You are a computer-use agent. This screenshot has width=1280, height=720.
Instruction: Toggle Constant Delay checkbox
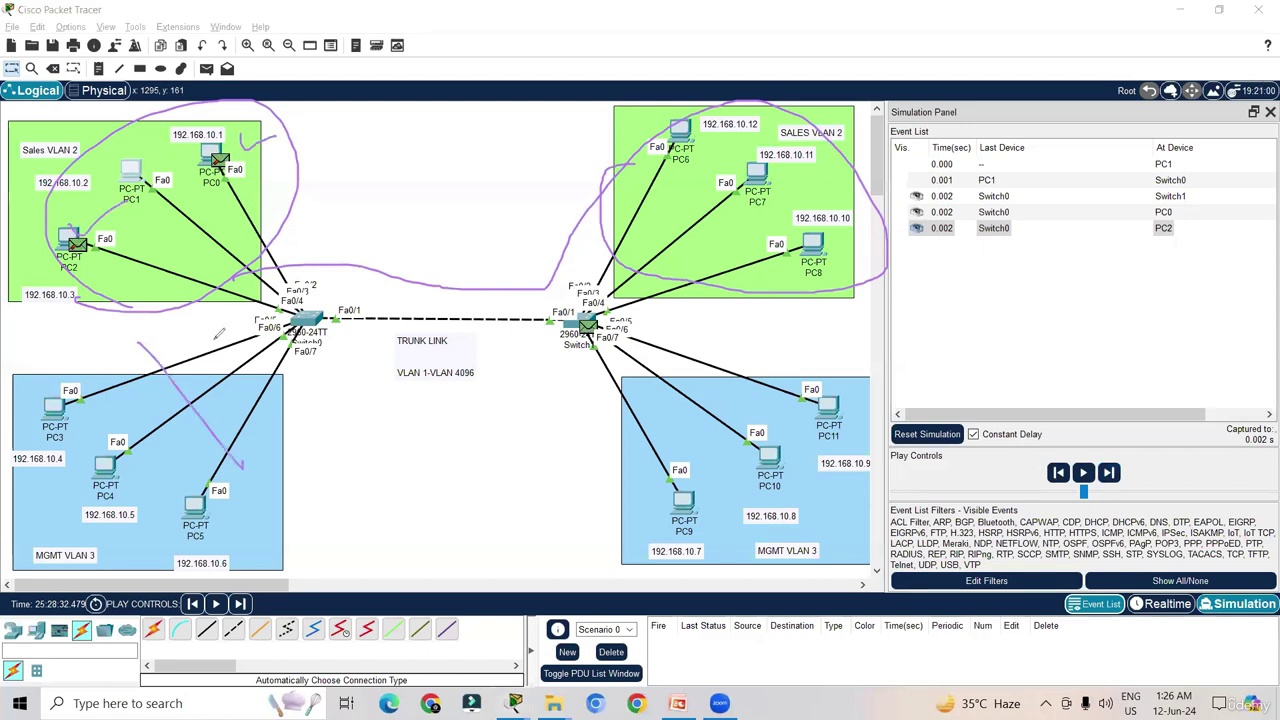973,434
